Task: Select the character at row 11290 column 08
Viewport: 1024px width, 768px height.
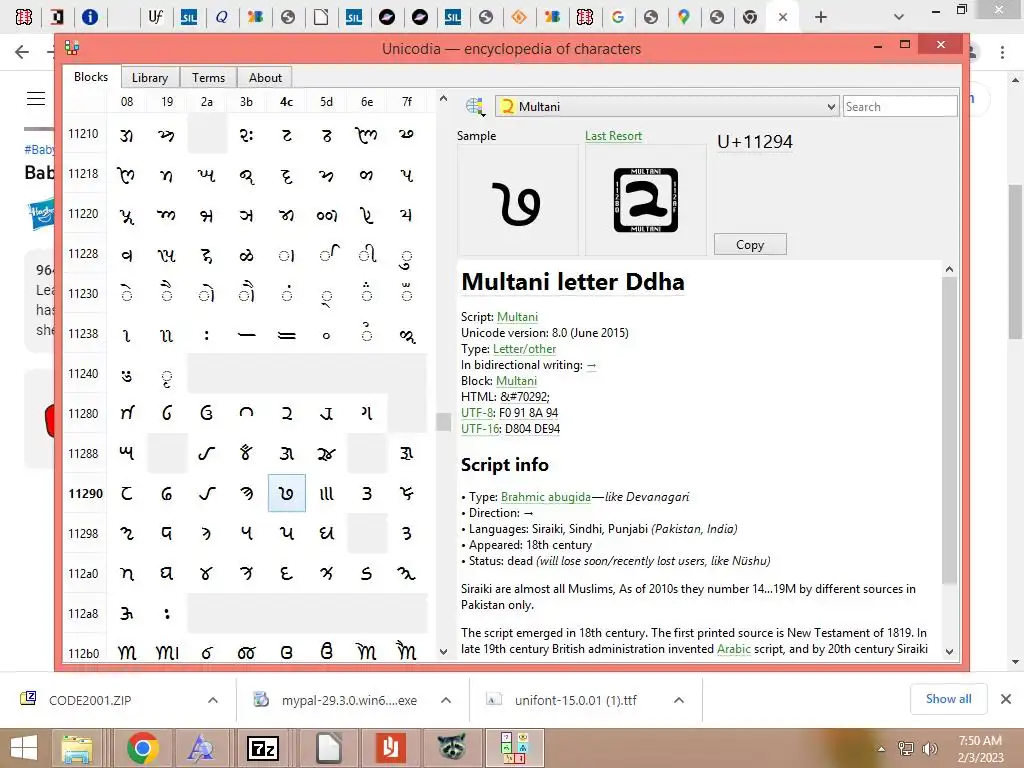Action: [x=127, y=494]
